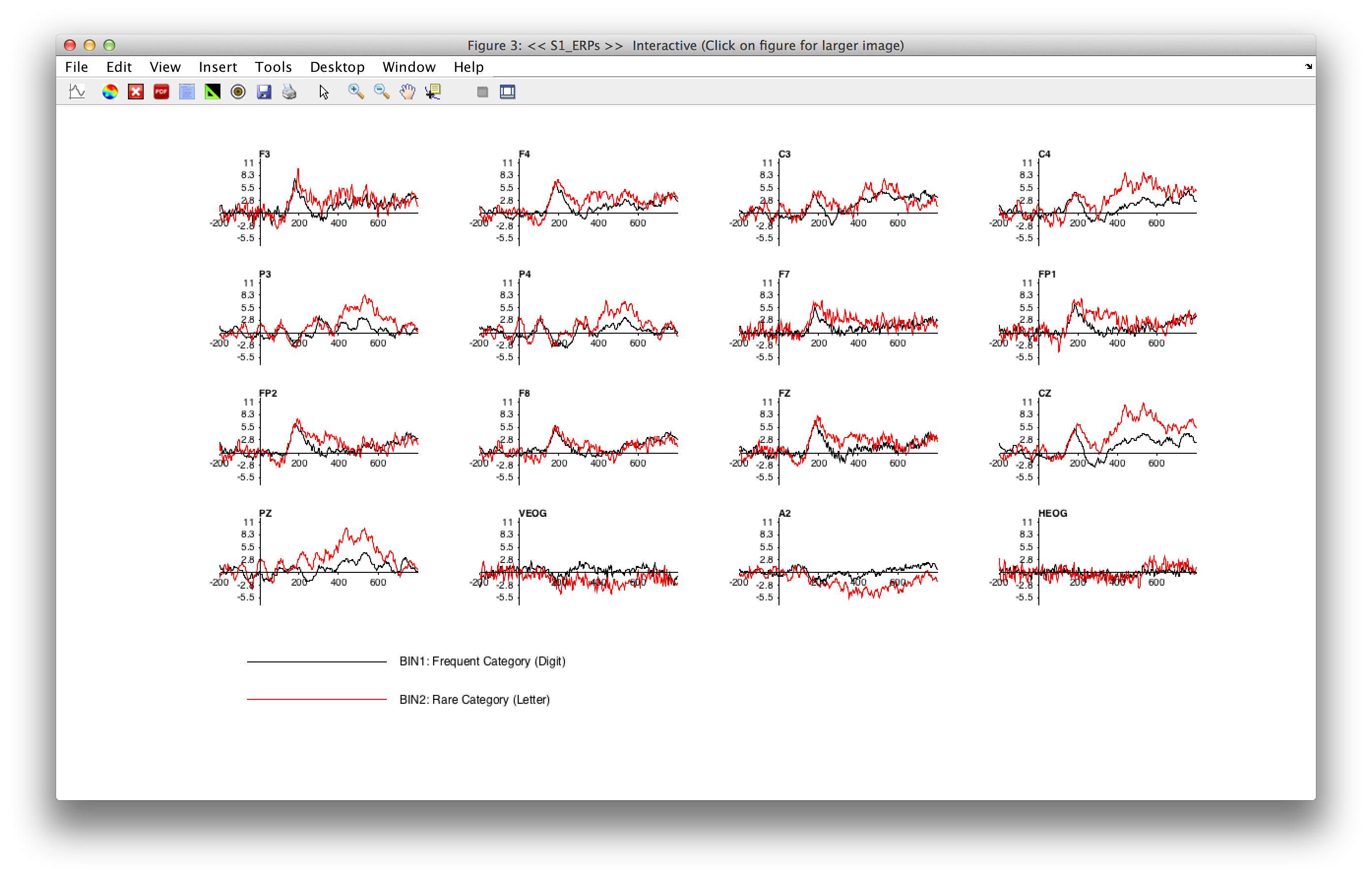Viewport: 1372px width, 878px height.
Task: Open the Help menu
Action: (468, 67)
